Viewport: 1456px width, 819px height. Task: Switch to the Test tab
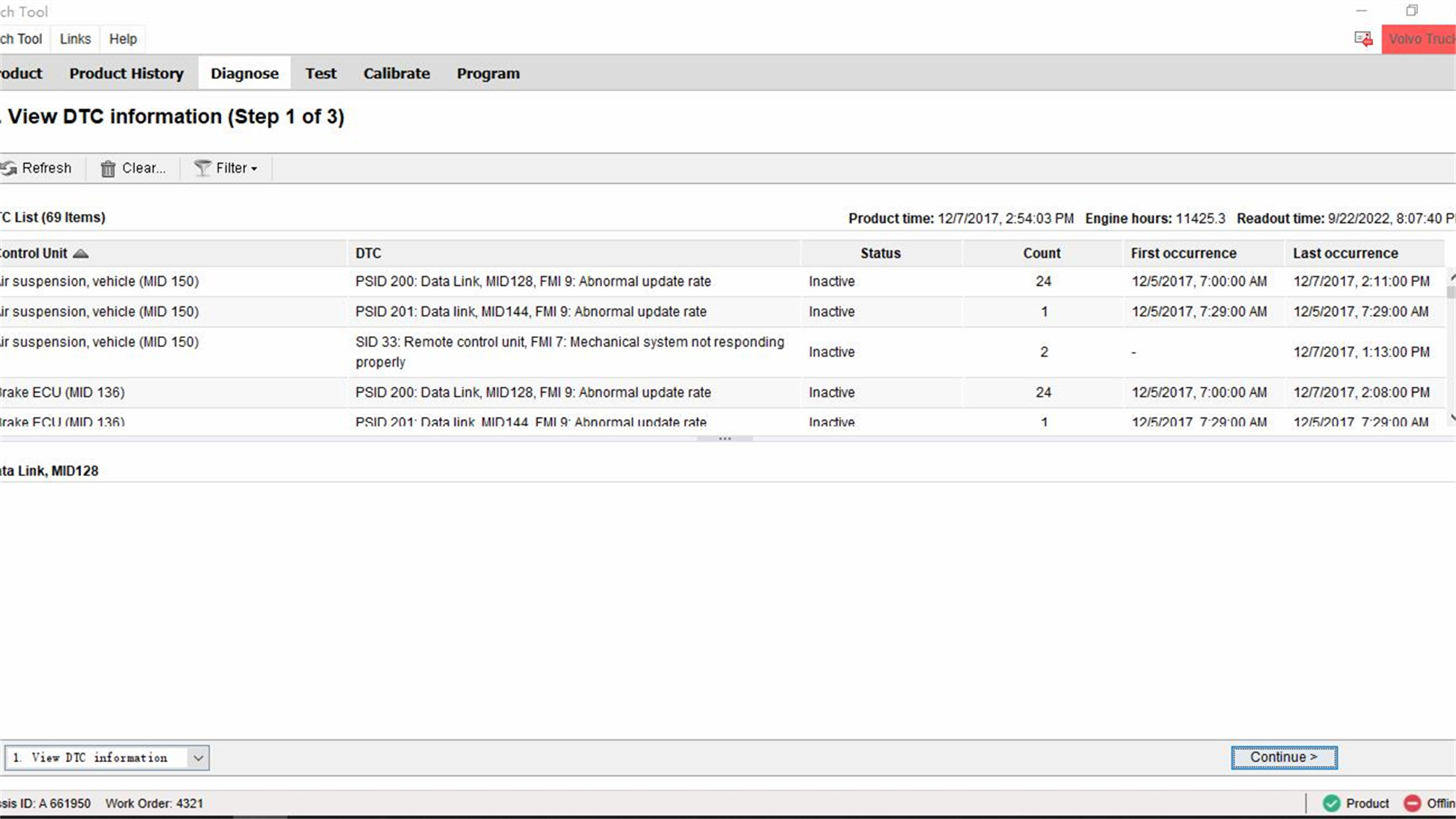pos(321,74)
